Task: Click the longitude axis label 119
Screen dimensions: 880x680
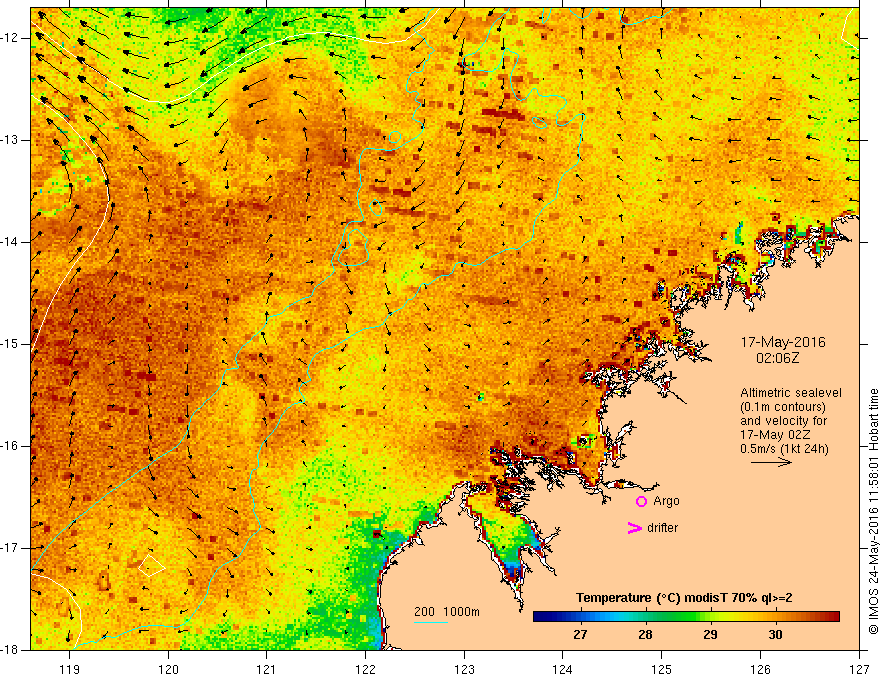Action: pos(70,669)
